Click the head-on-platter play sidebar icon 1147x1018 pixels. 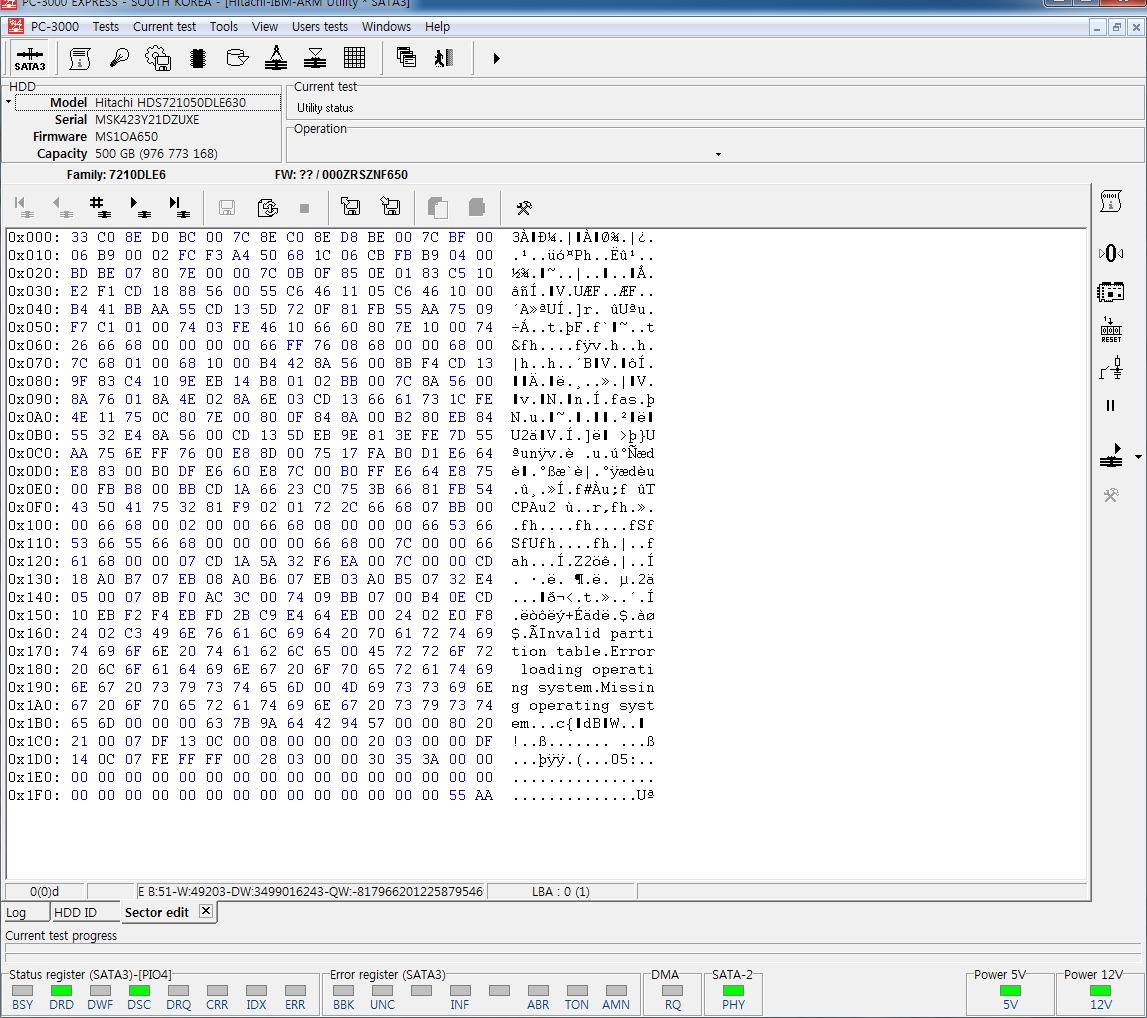[1110, 456]
